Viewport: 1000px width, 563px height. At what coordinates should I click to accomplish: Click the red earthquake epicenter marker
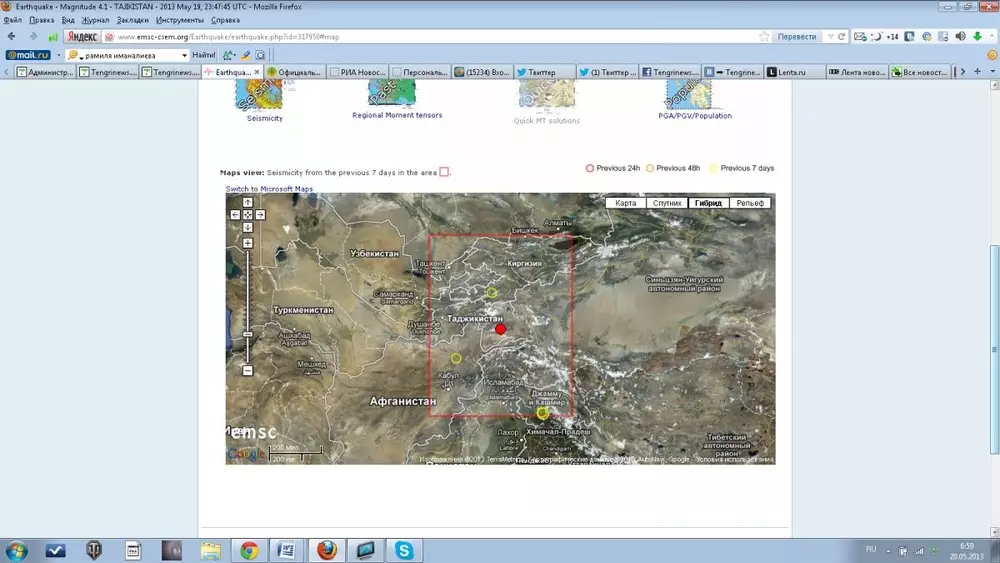pos(501,329)
